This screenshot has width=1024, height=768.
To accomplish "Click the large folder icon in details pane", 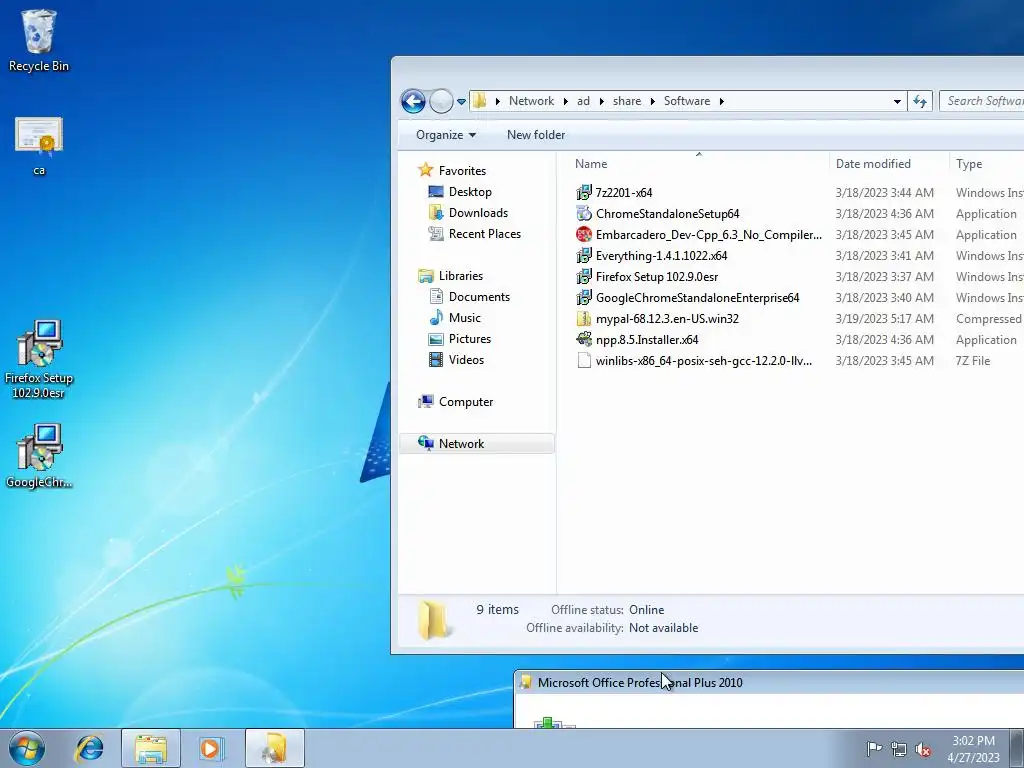I will (432, 618).
